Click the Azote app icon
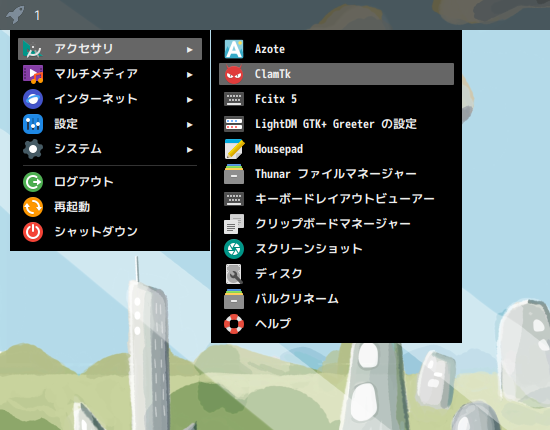Image resolution: width=550 pixels, height=430 pixels. (x=234, y=49)
